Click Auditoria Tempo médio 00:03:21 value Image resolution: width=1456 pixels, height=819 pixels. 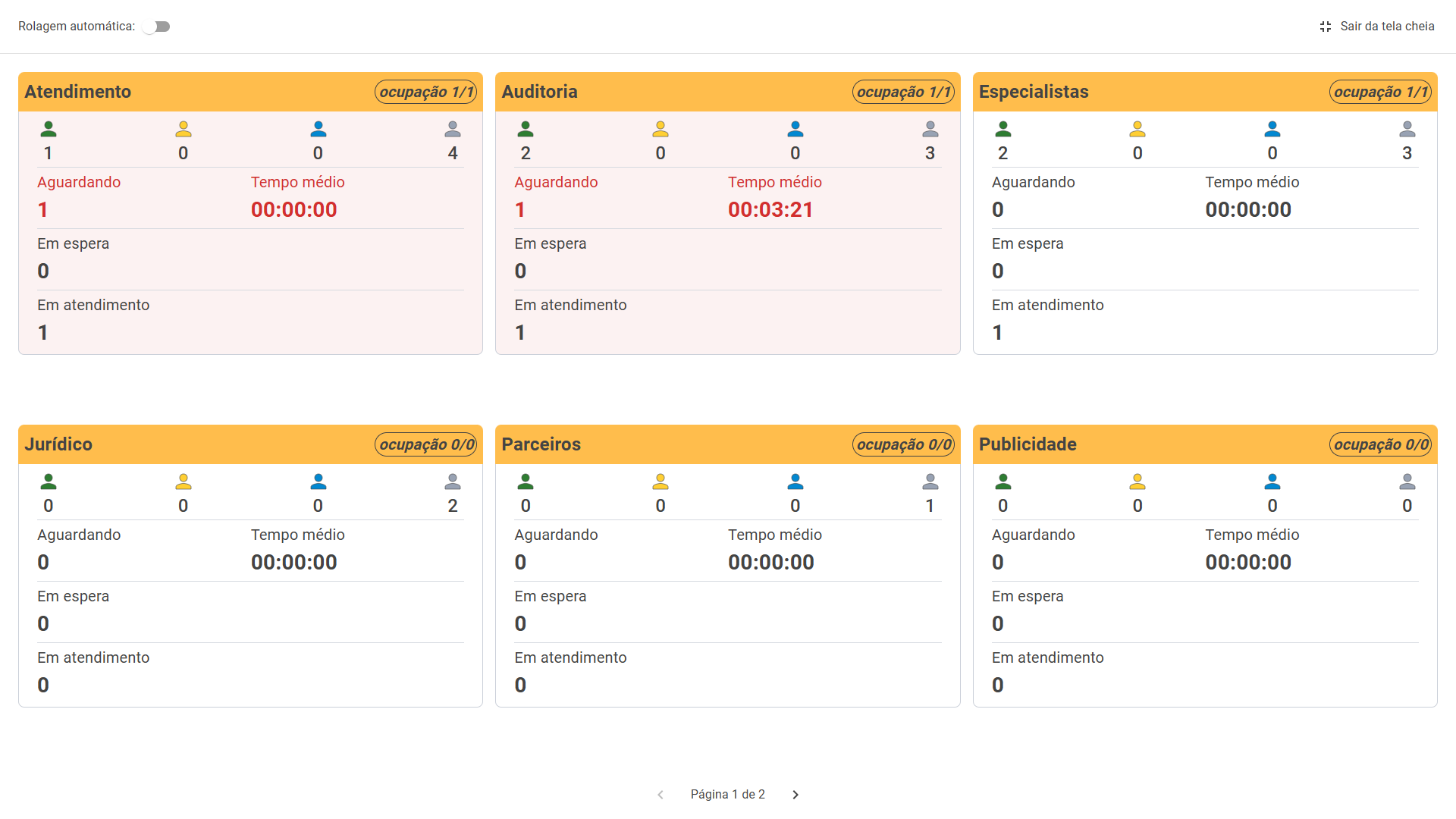tap(770, 210)
